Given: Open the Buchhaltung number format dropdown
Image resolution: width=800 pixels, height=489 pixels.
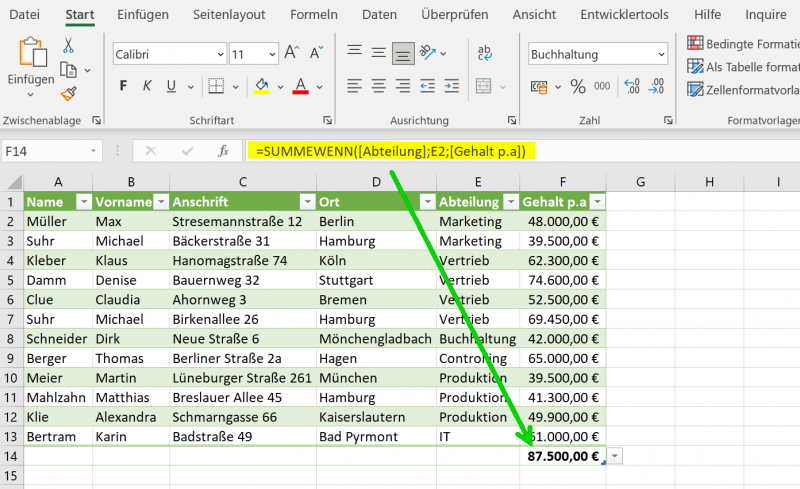Looking at the screenshot, I should tap(661, 54).
